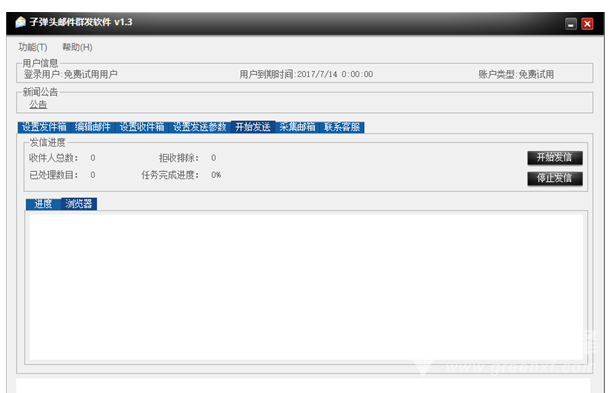Select the 开始发送 tab

[253, 126]
